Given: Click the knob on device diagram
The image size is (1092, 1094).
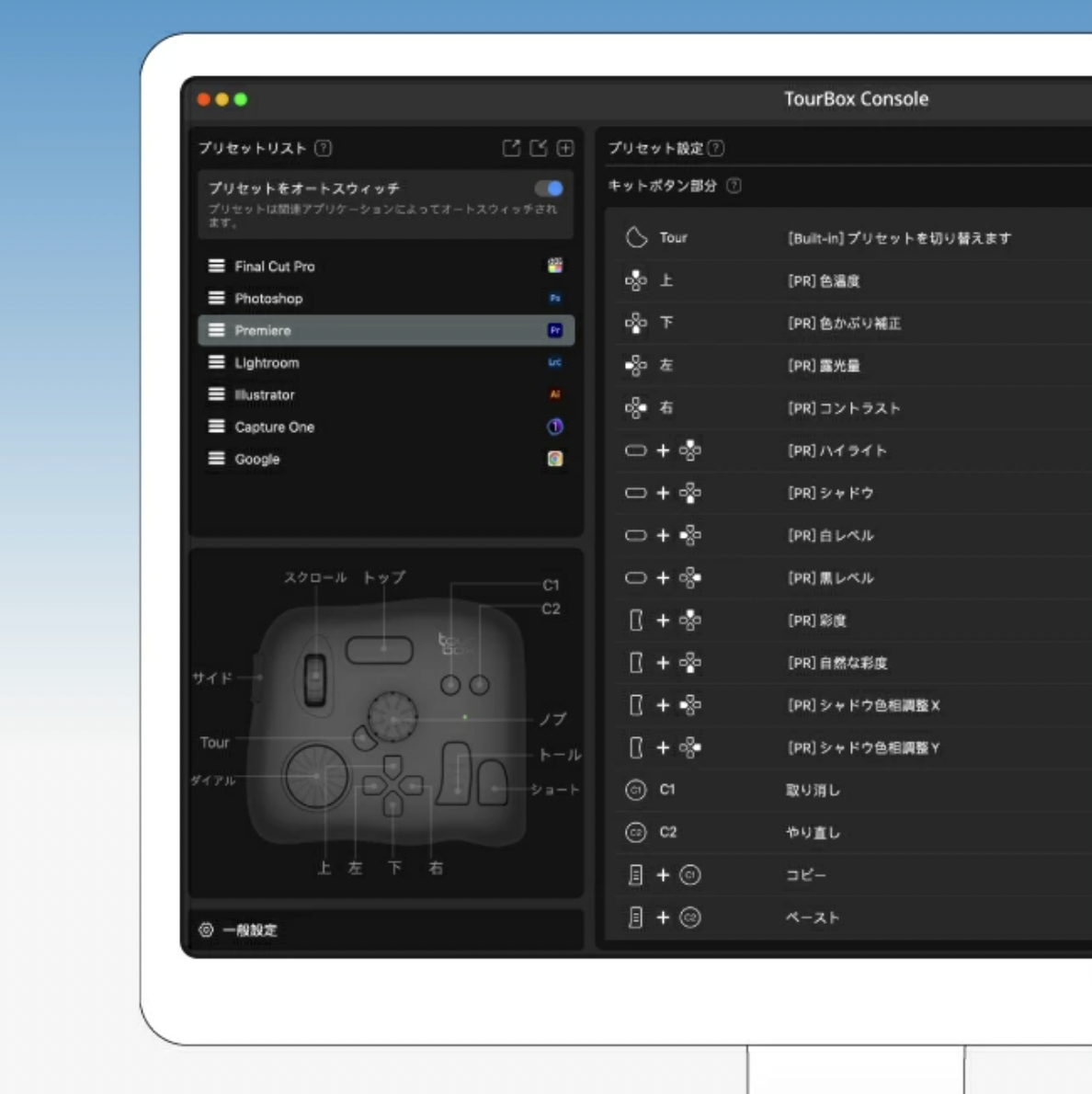Looking at the screenshot, I should 392,716.
